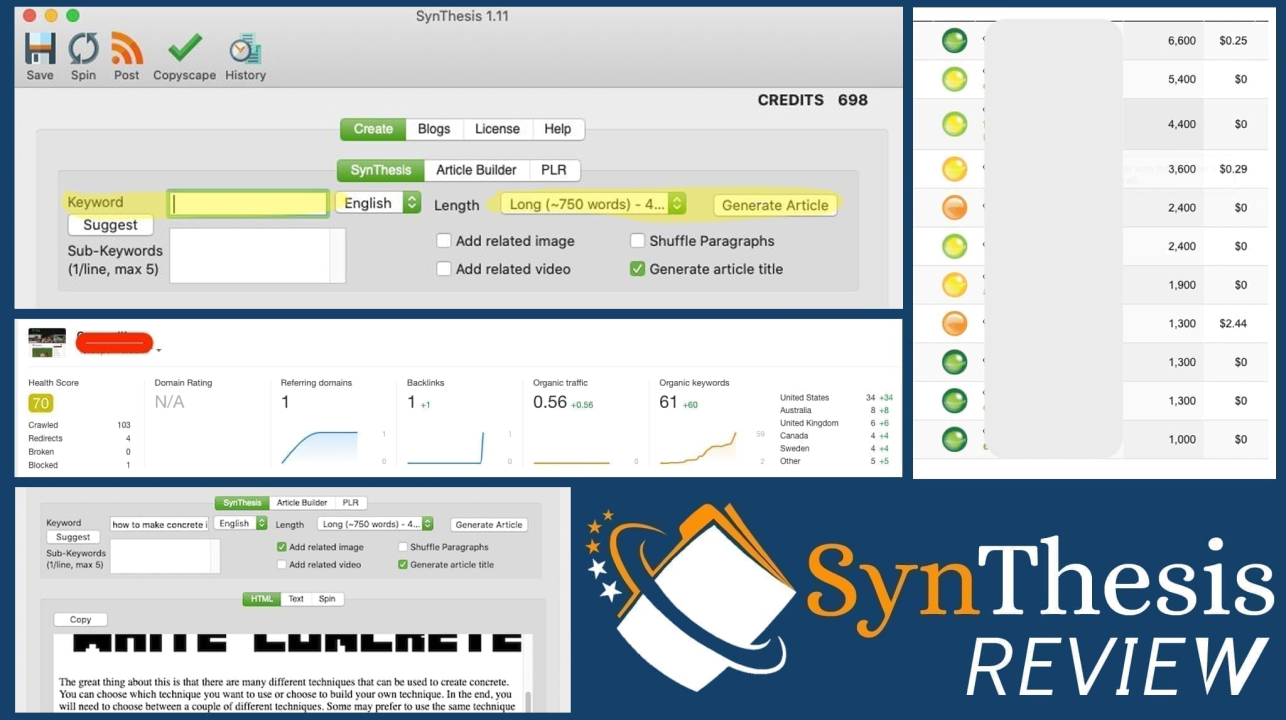Viewport: 1286px width, 720px height.
Task: Click the United States country row
Action: point(836,397)
